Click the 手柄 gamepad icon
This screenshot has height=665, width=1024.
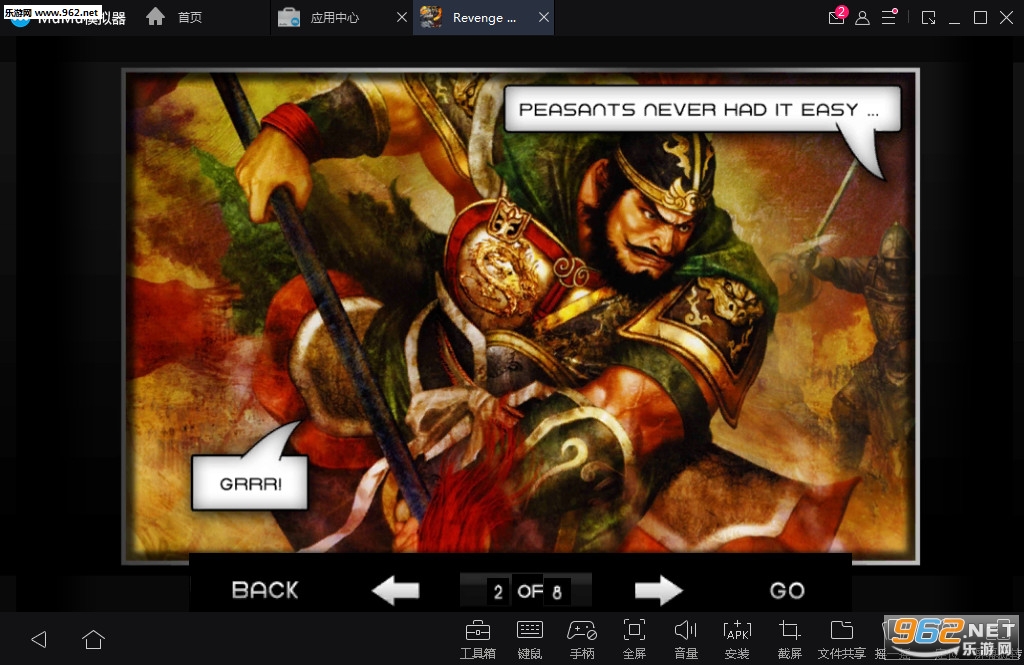[582, 638]
